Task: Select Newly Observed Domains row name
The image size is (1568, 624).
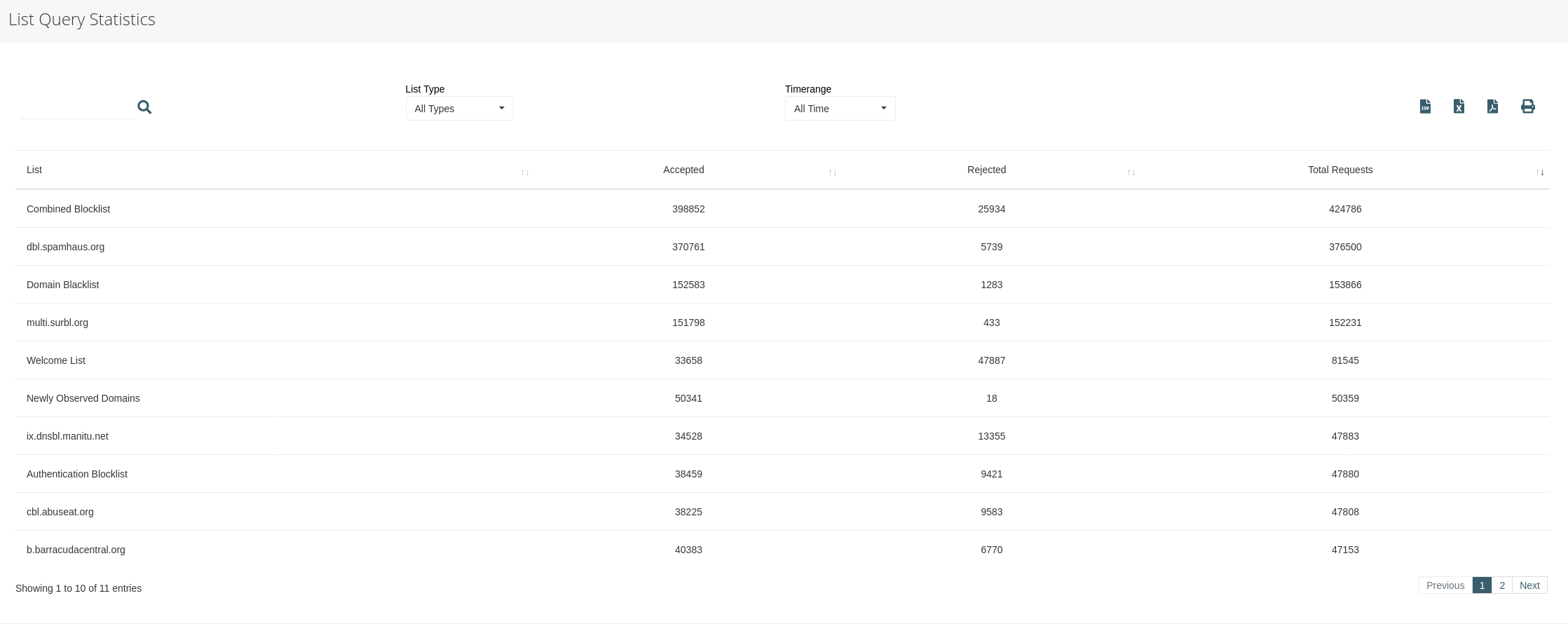Action: coord(83,398)
